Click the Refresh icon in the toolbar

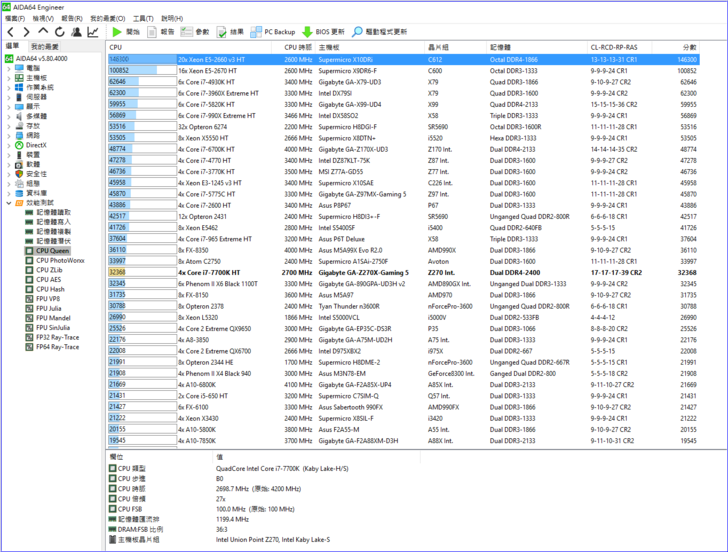click(x=57, y=32)
